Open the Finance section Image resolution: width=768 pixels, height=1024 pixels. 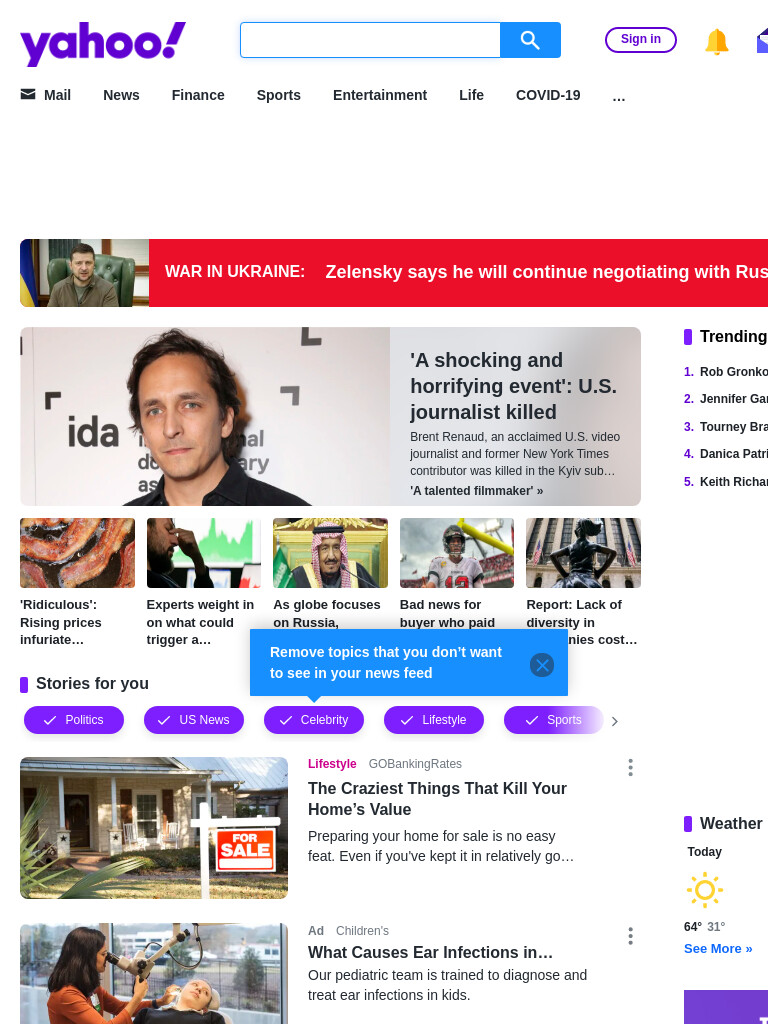tap(198, 95)
